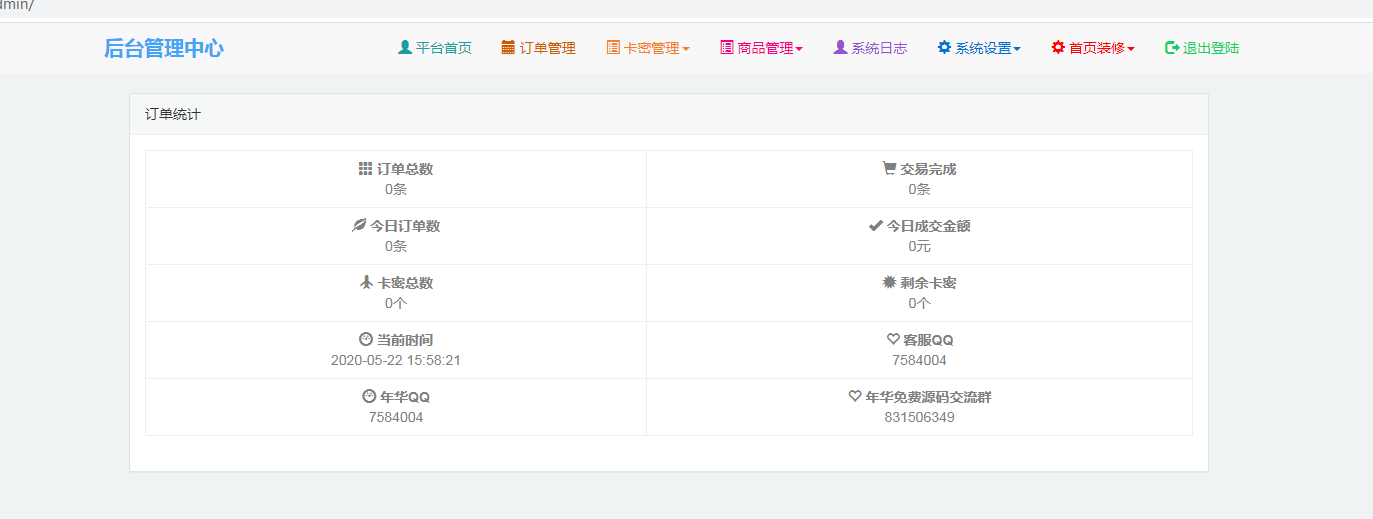Screen dimensions: 1373x519
Task: Click the leaf icon next to 今日订单数
Action: pos(359,226)
